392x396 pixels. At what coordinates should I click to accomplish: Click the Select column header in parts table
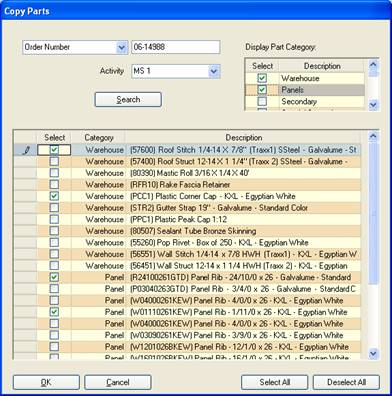point(54,138)
